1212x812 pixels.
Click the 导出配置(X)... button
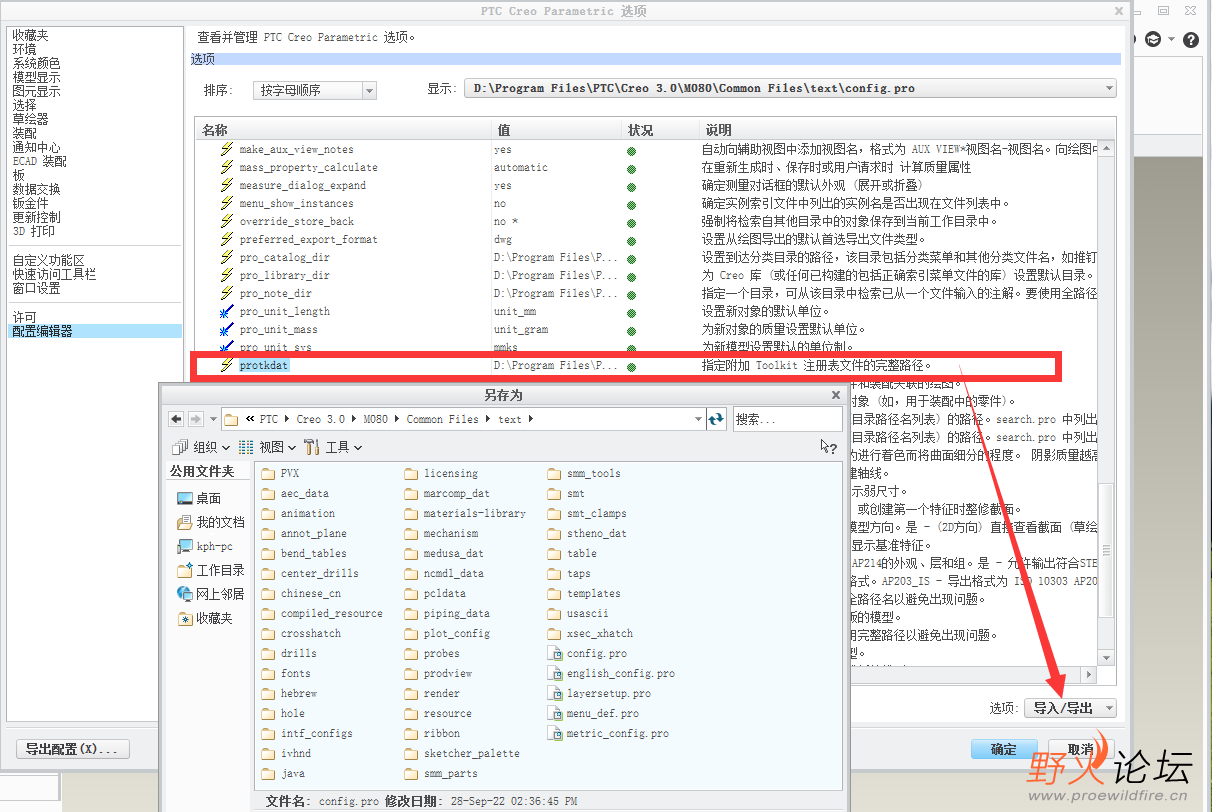(73, 749)
